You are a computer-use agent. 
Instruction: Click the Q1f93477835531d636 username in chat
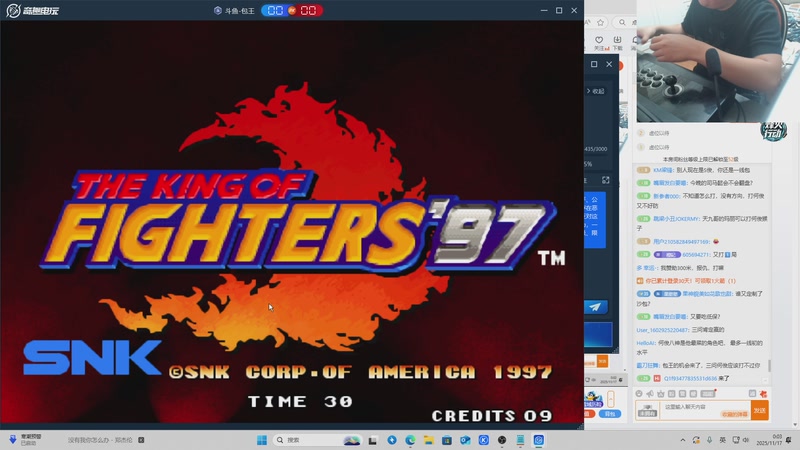(690, 379)
